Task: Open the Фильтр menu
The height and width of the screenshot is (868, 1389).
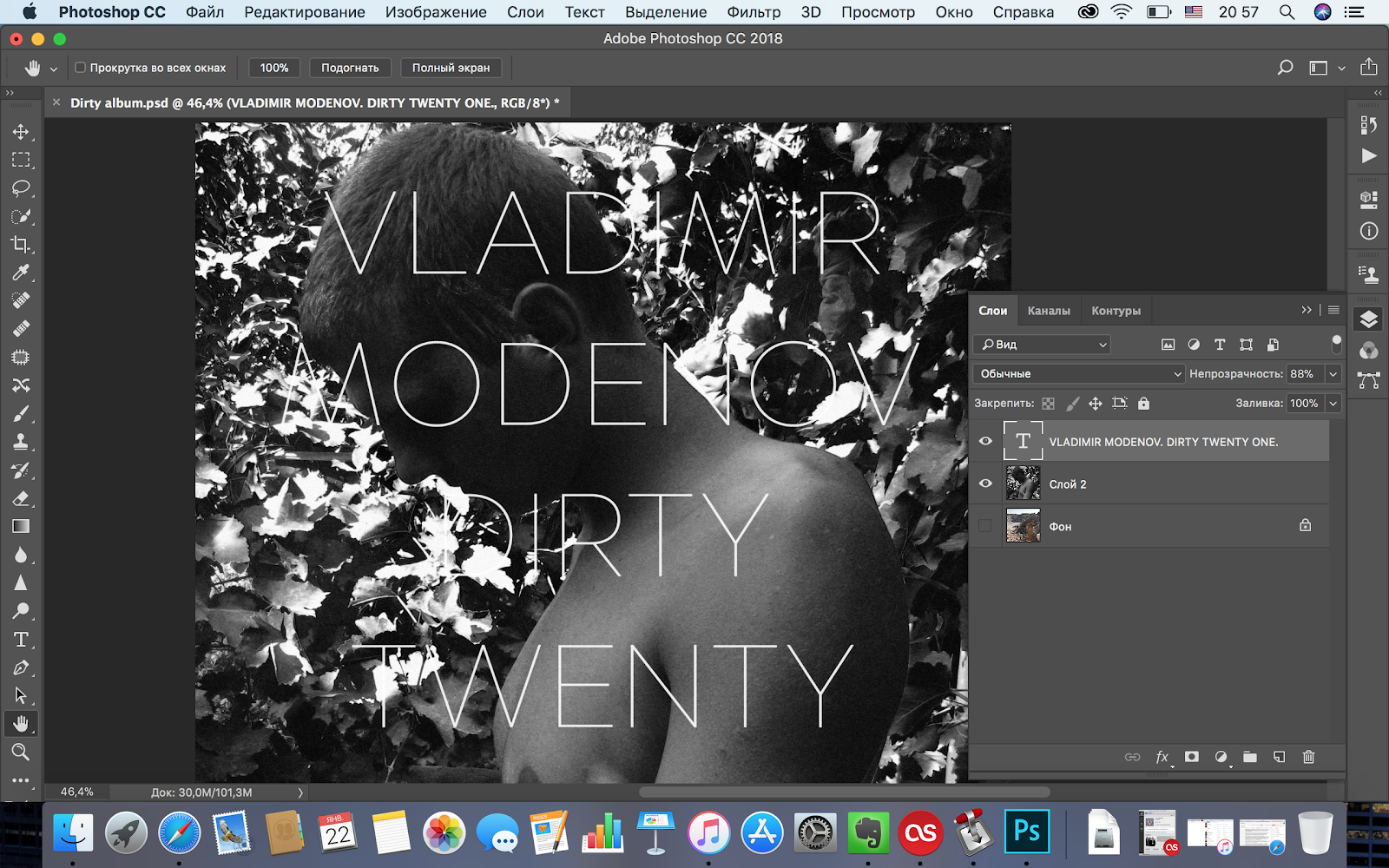Action: pos(754,12)
